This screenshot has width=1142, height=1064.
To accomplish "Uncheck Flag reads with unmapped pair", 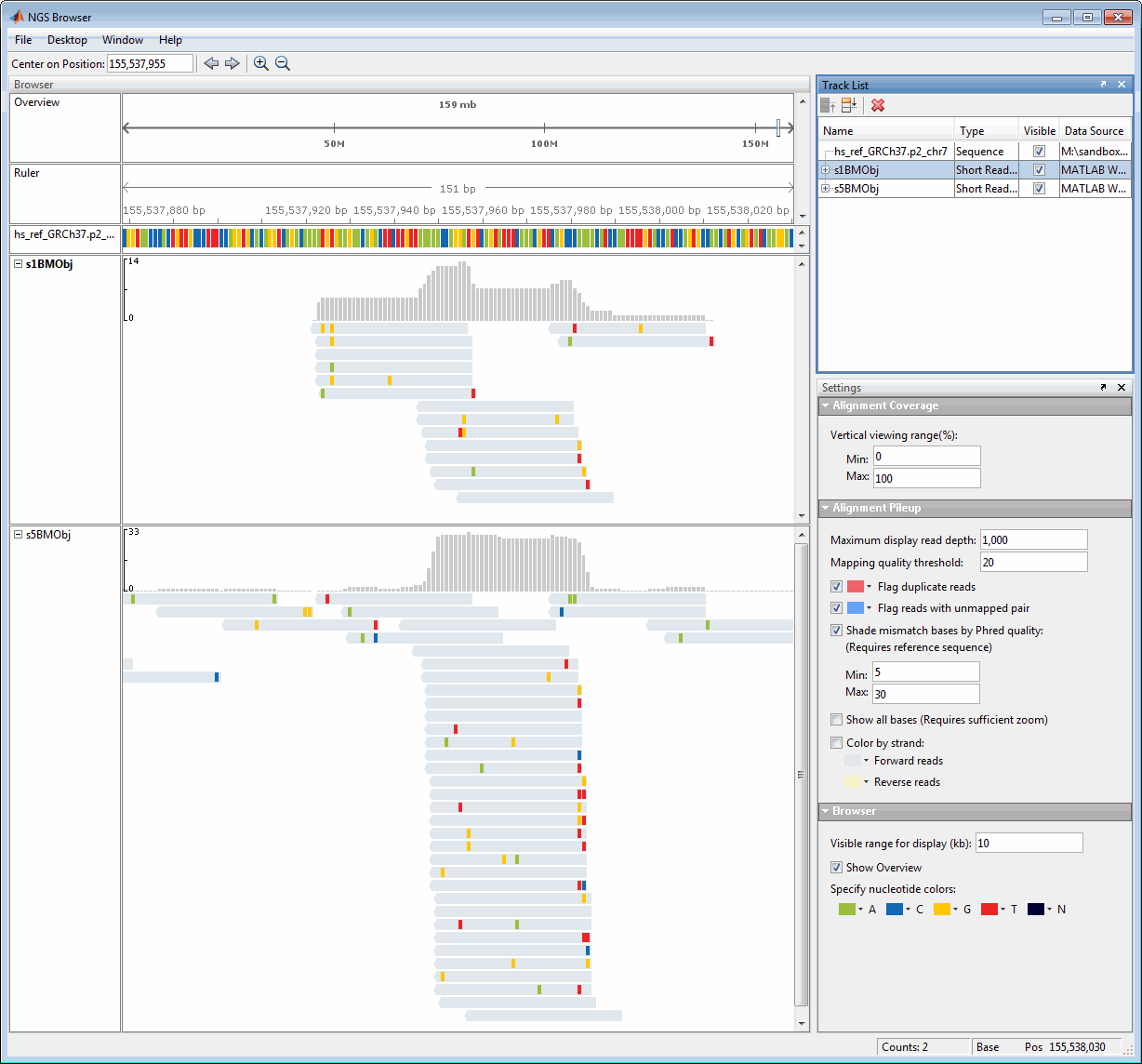I will pos(837,608).
